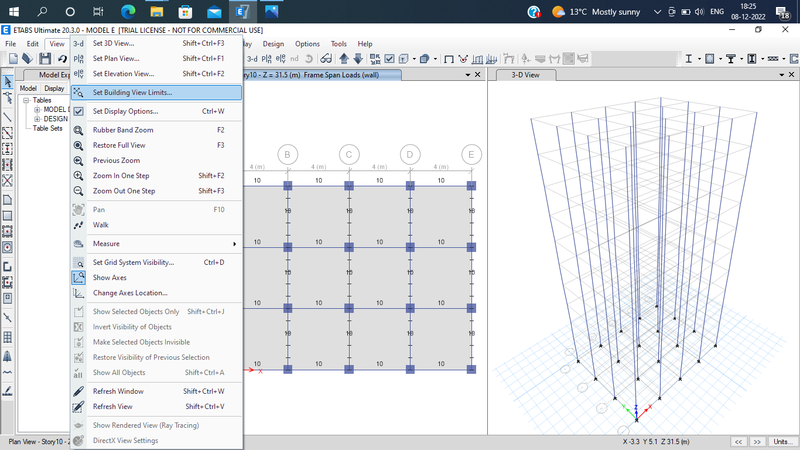Click the Undo toolbar icon
The height and width of the screenshot is (450, 800).
click(x=62, y=59)
